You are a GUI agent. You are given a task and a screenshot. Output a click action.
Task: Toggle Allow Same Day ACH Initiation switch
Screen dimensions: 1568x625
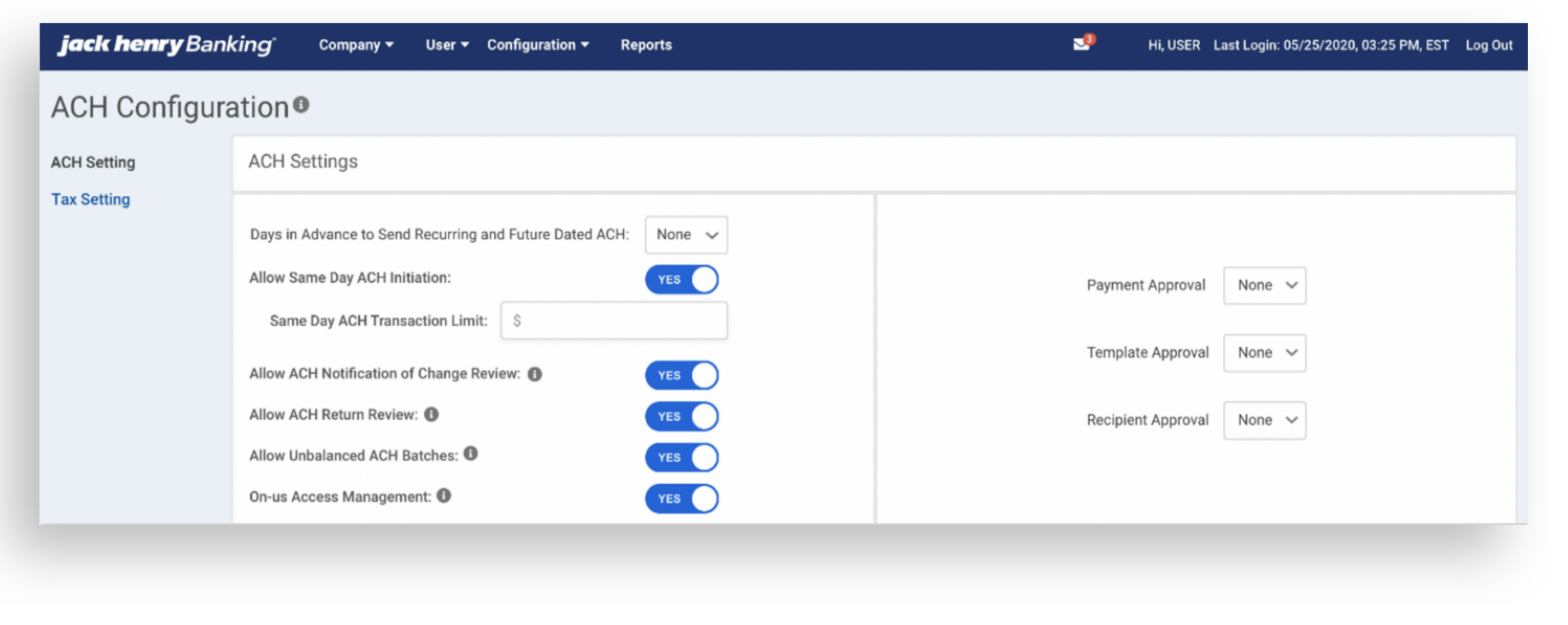click(x=681, y=280)
